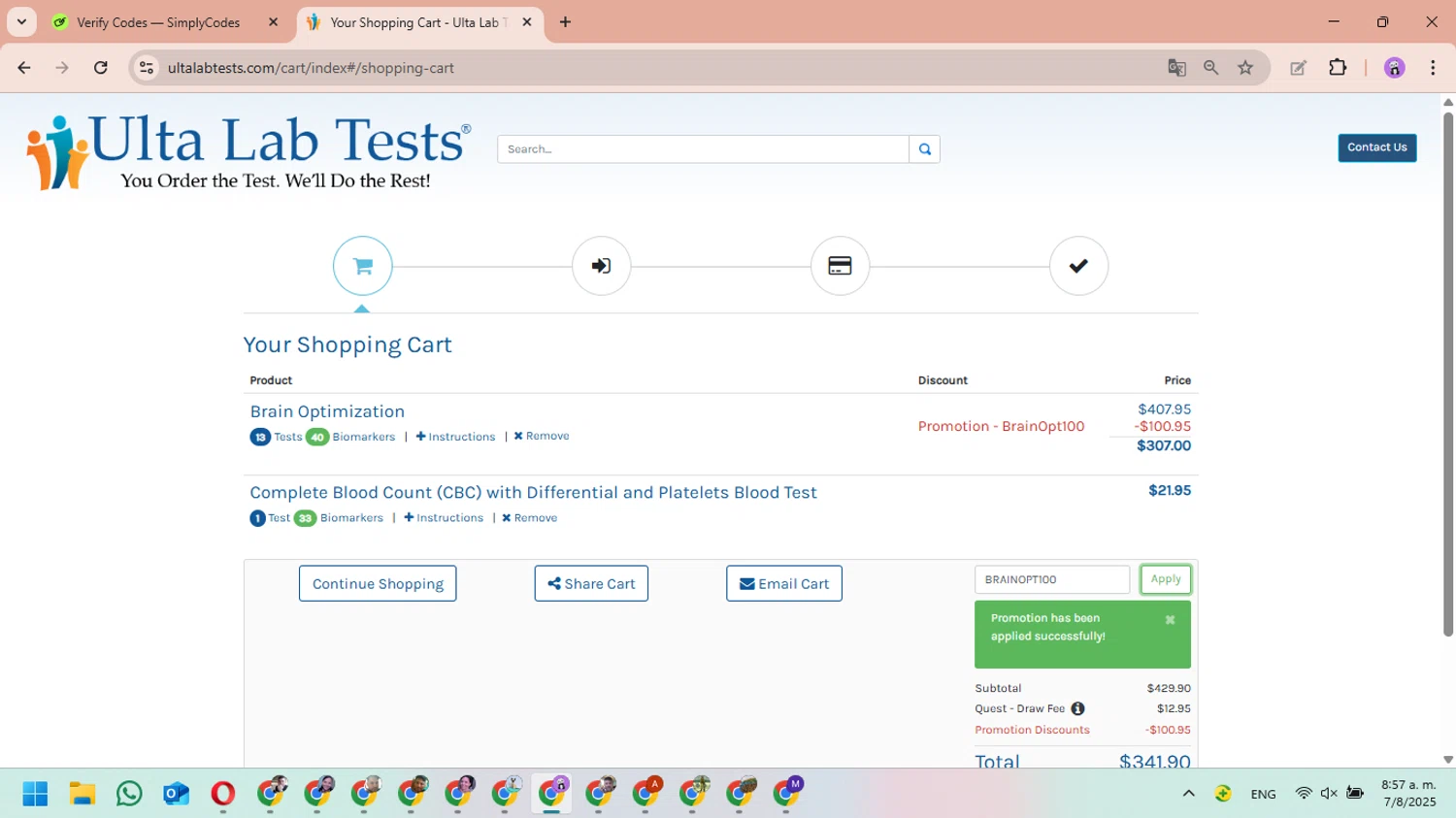Open the tab search dropdown arrow
This screenshot has width=1456, height=818.
coord(21,21)
